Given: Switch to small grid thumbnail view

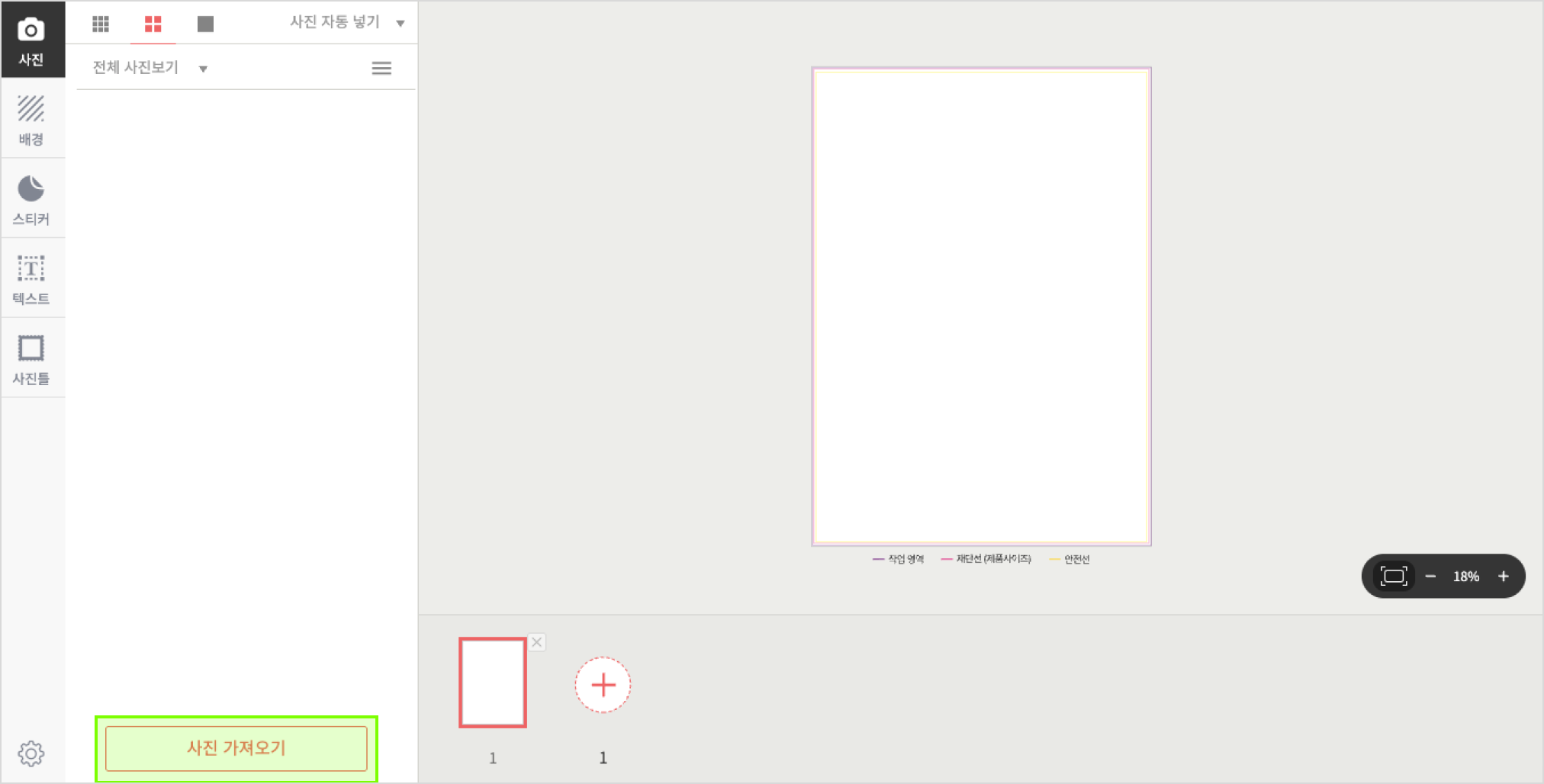Looking at the screenshot, I should [x=101, y=24].
